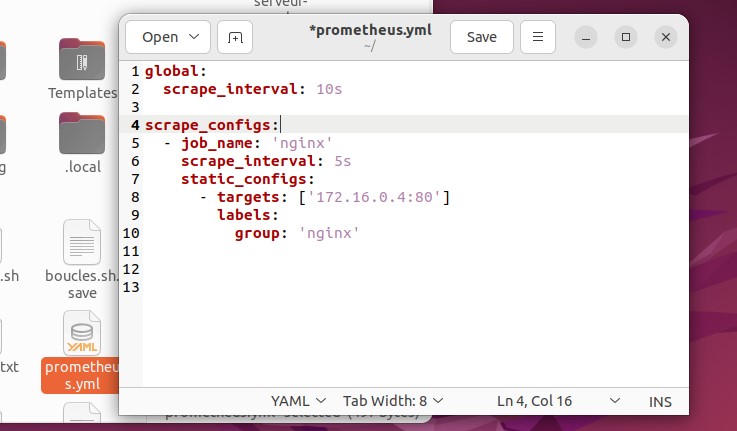Toggle the INS insert mode indicator

tap(661, 401)
